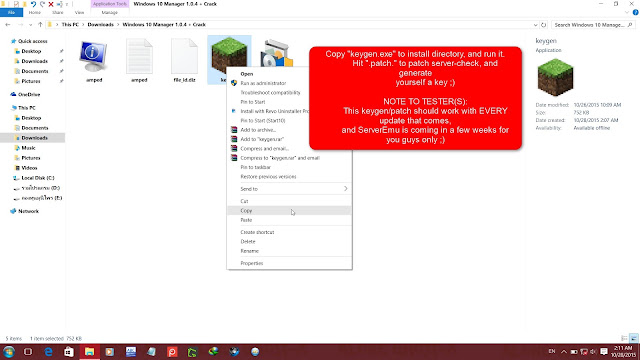Open the Home ribbon tab

pyautogui.click(x=34, y=13)
